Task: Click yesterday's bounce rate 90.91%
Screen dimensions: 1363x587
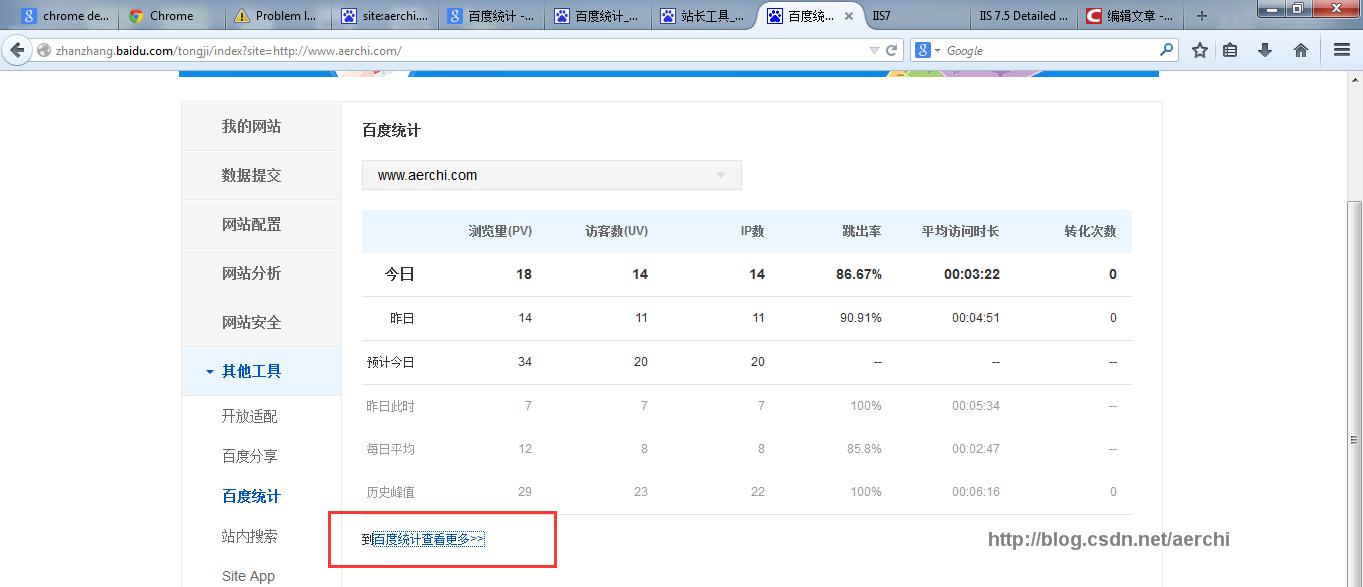Action: (861, 318)
